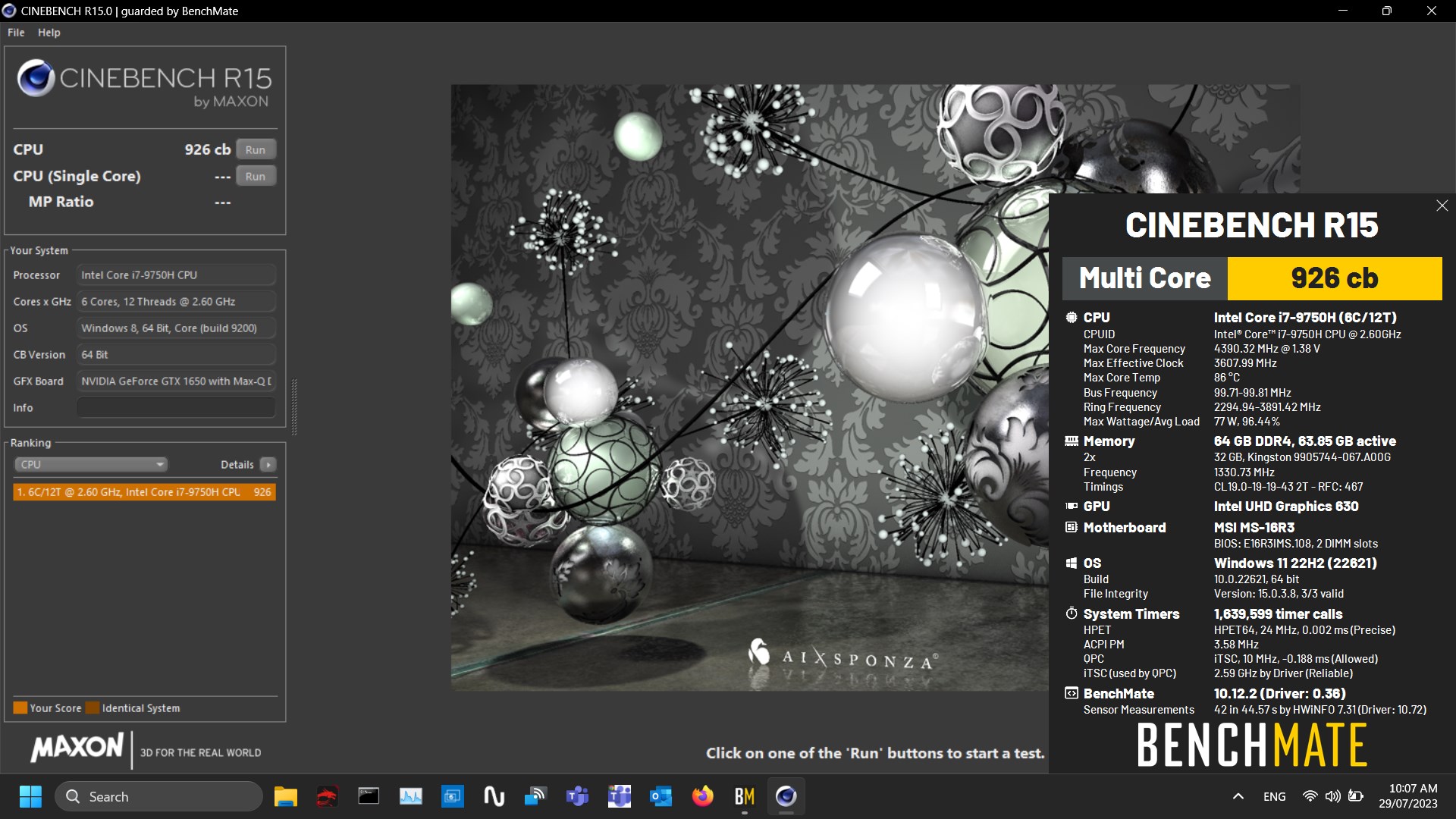Open BenchMate BM icon in taskbar
Screen dimensions: 1456x819
[x=744, y=796]
